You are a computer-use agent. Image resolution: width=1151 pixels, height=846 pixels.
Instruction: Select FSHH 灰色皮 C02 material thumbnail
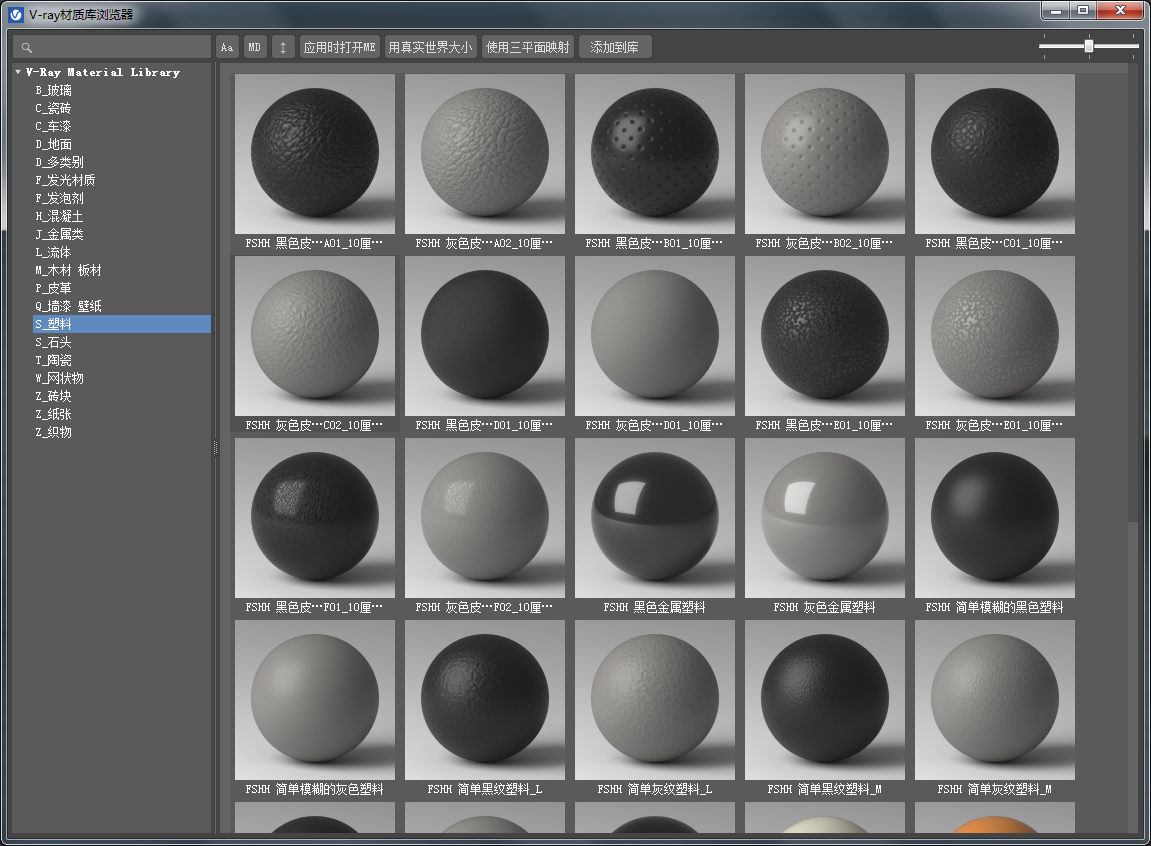pyautogui.click(x=315, y=335)
